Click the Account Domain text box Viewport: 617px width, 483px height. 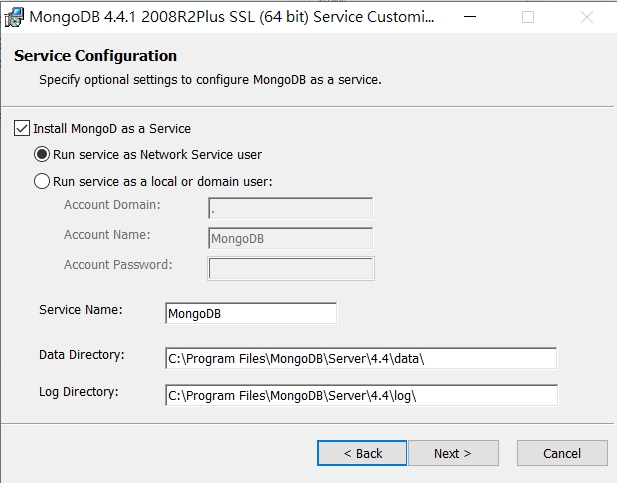point(290,209)
